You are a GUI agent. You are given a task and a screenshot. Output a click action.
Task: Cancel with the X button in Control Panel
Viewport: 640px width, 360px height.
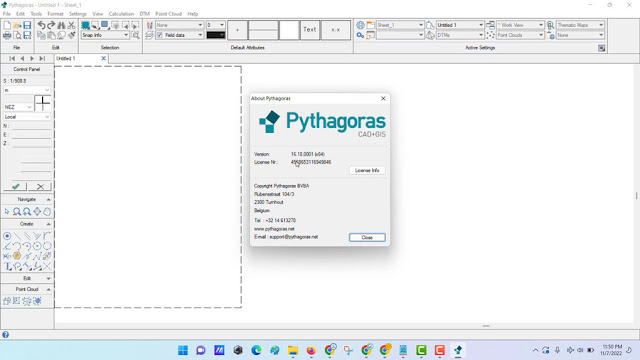click(40, 187)
